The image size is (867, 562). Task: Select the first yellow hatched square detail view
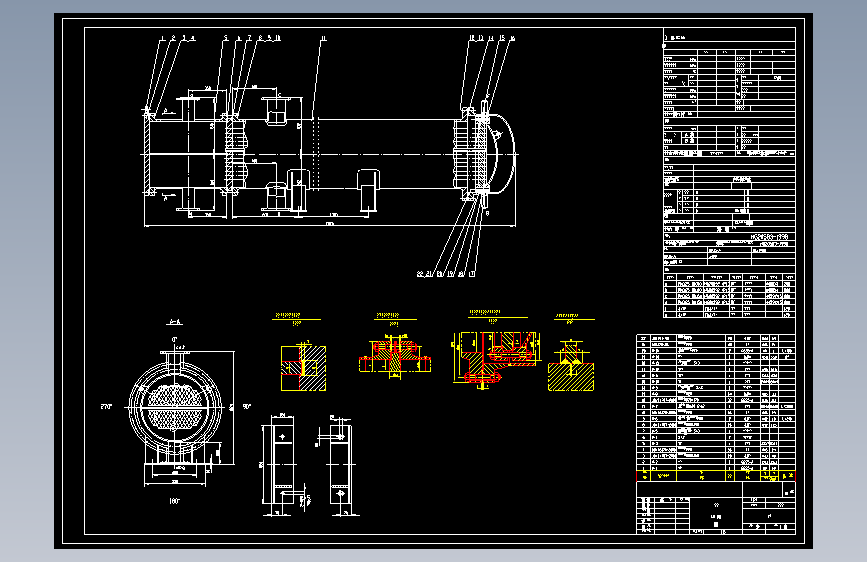click(x=303, y=367)
